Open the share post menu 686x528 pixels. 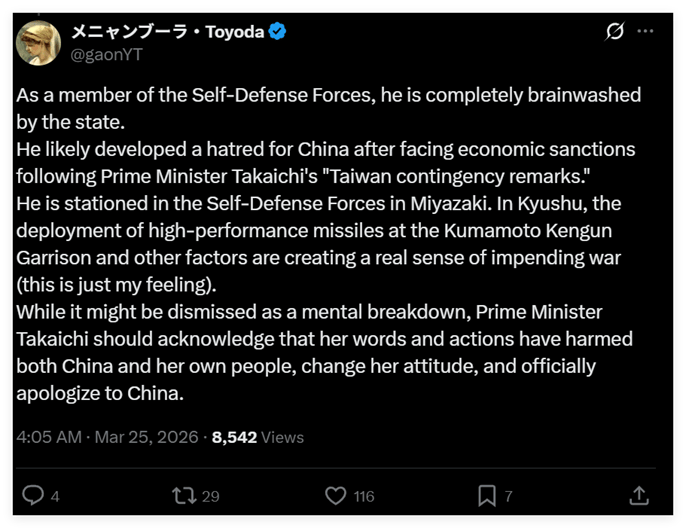638,495
